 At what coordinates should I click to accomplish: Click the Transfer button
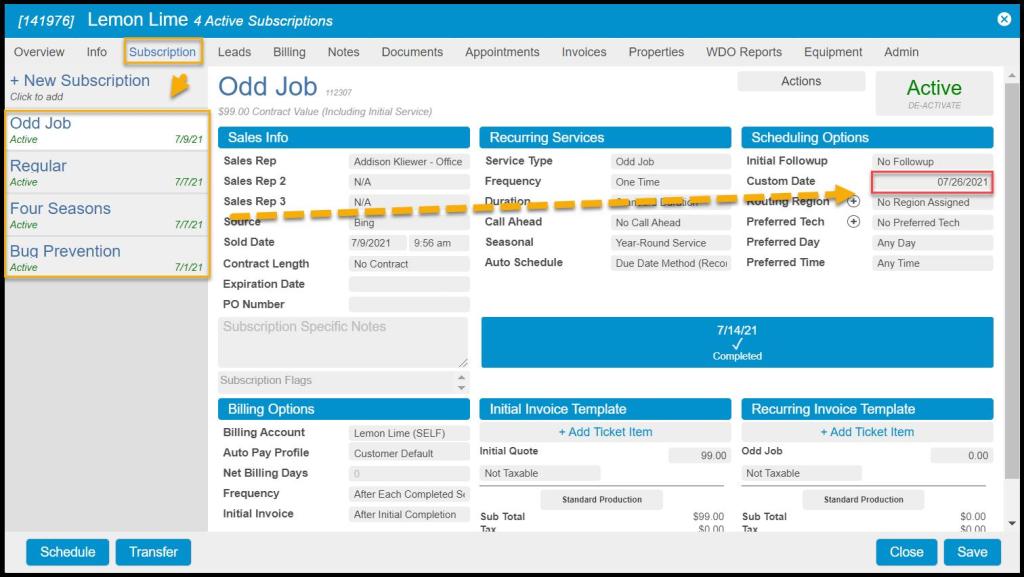tap(153, 552)
